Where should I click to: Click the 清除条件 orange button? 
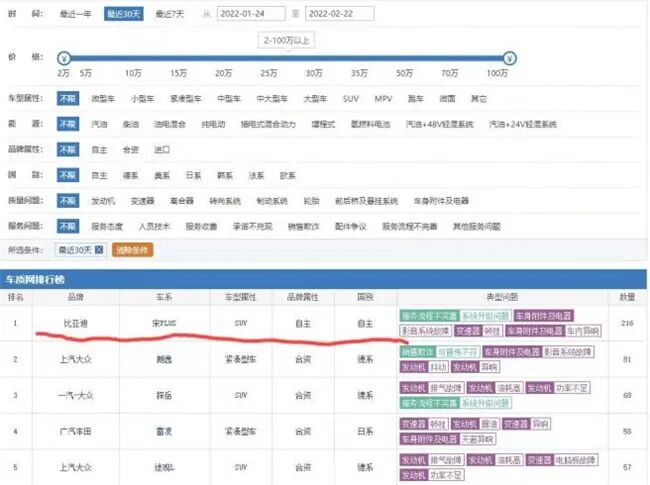pyautogui.click(x=132, y=250)
